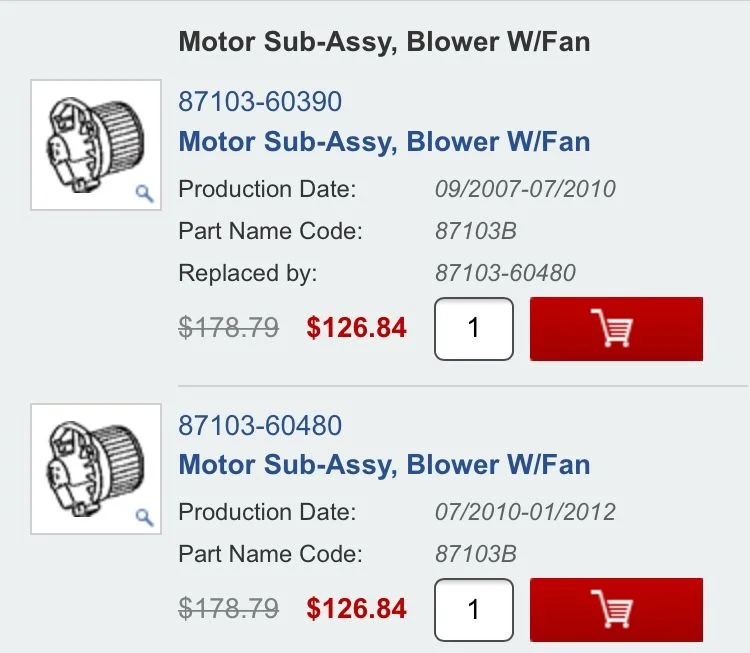Open the second Motor Sub-Assy, Blower W/Fan product link

point(384,465)
